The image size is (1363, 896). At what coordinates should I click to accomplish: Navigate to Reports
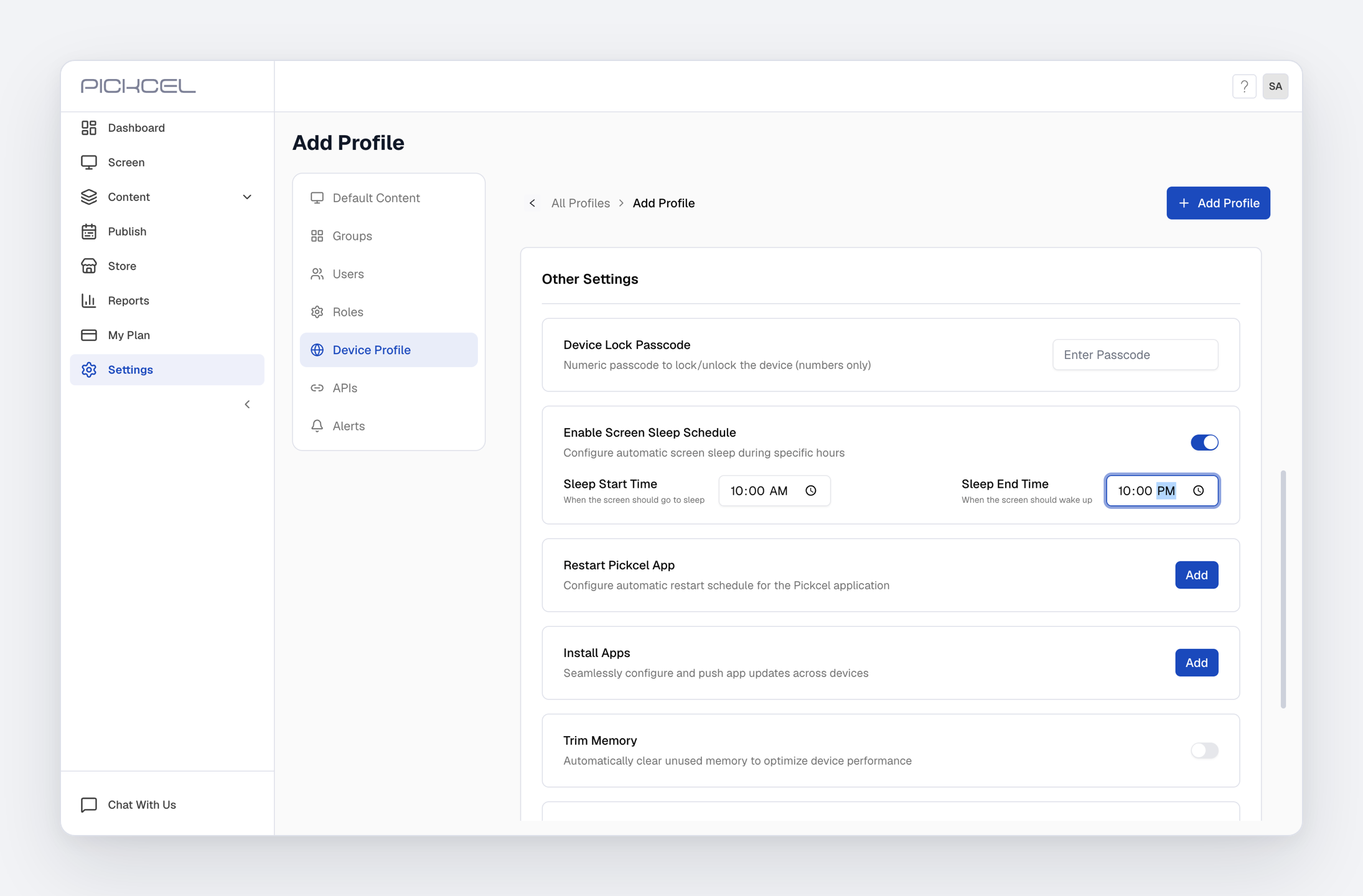[x=167, y=301]
